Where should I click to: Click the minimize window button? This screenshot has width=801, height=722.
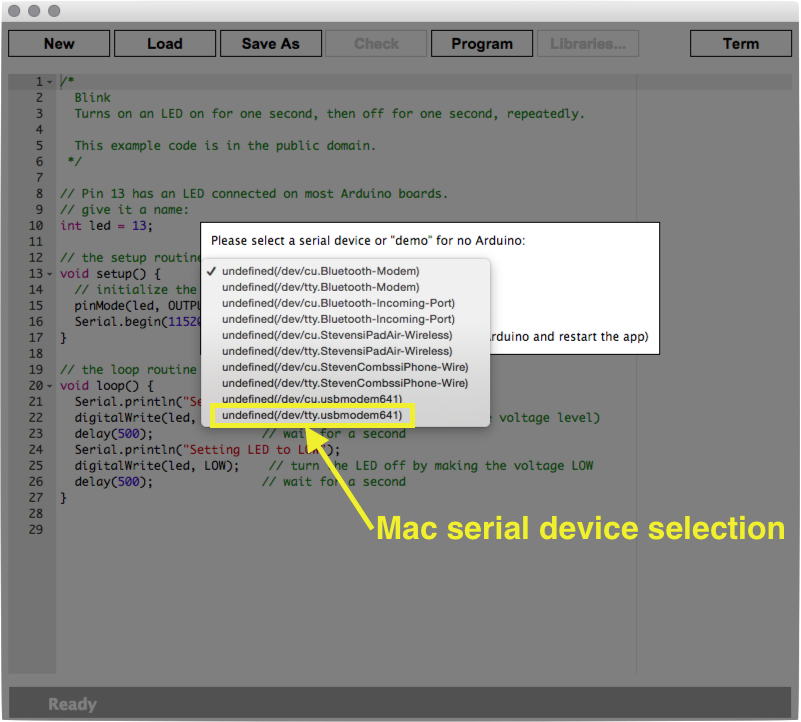pyautogui.click(x=34, y=11)
